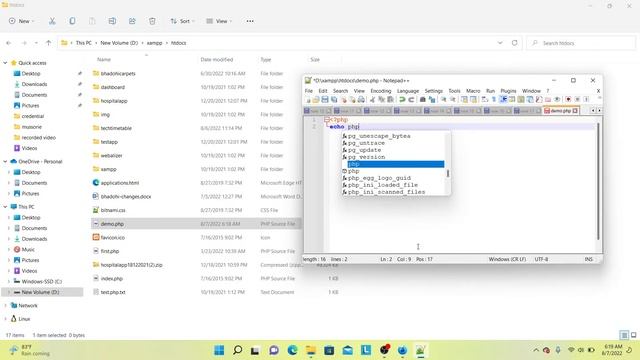
Task: Collapse the OneDrive - Personal node
Action: pyautogui.click(x=5, y=162)
